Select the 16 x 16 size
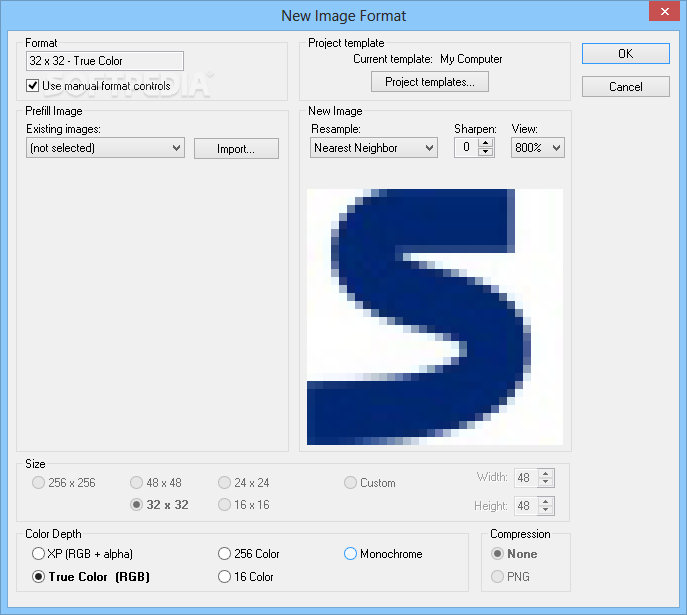The height and width of the screenshot is (615, 687). pos(244,505)
